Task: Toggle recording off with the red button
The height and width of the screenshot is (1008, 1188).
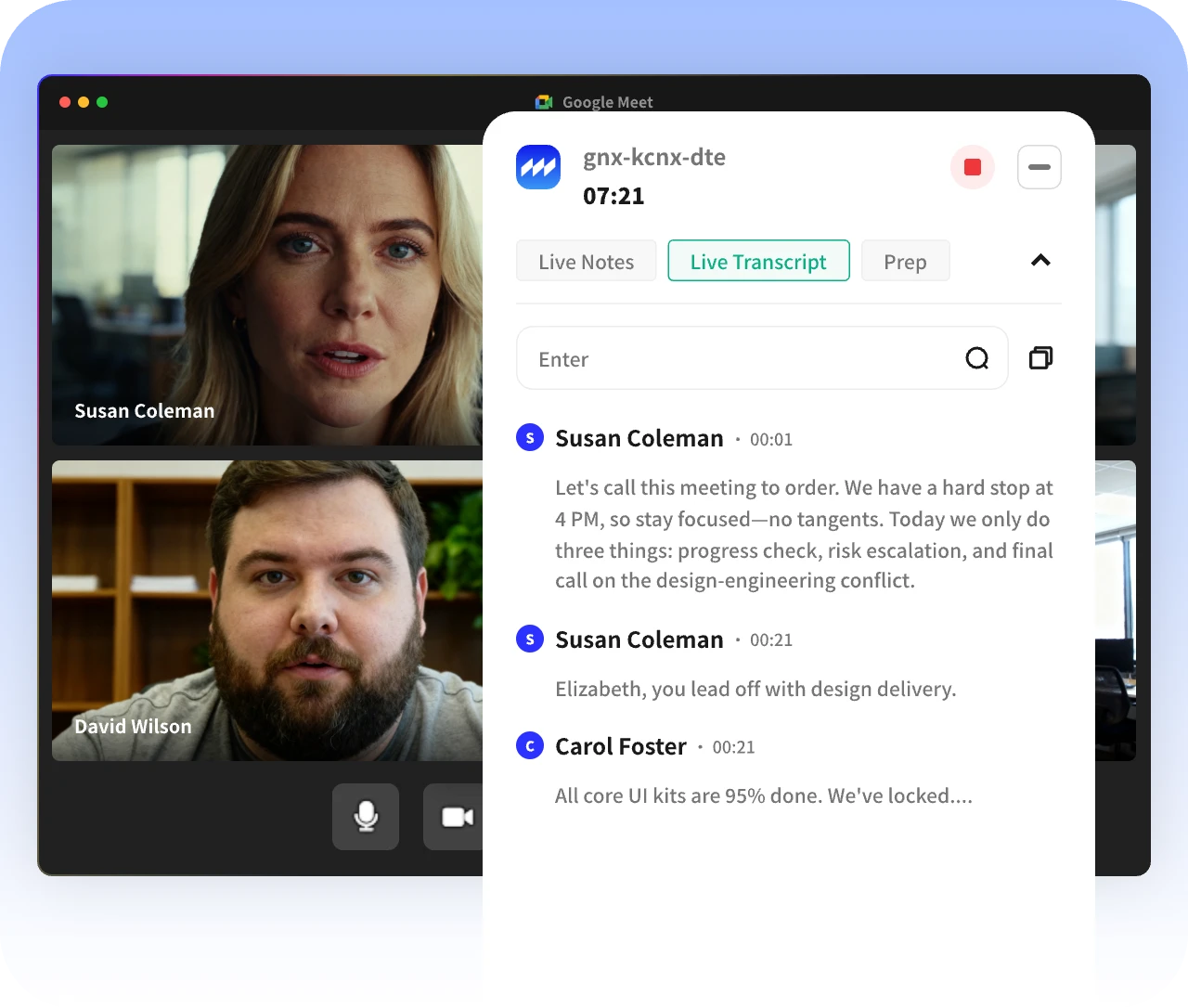Action: (x=972, y=167)
